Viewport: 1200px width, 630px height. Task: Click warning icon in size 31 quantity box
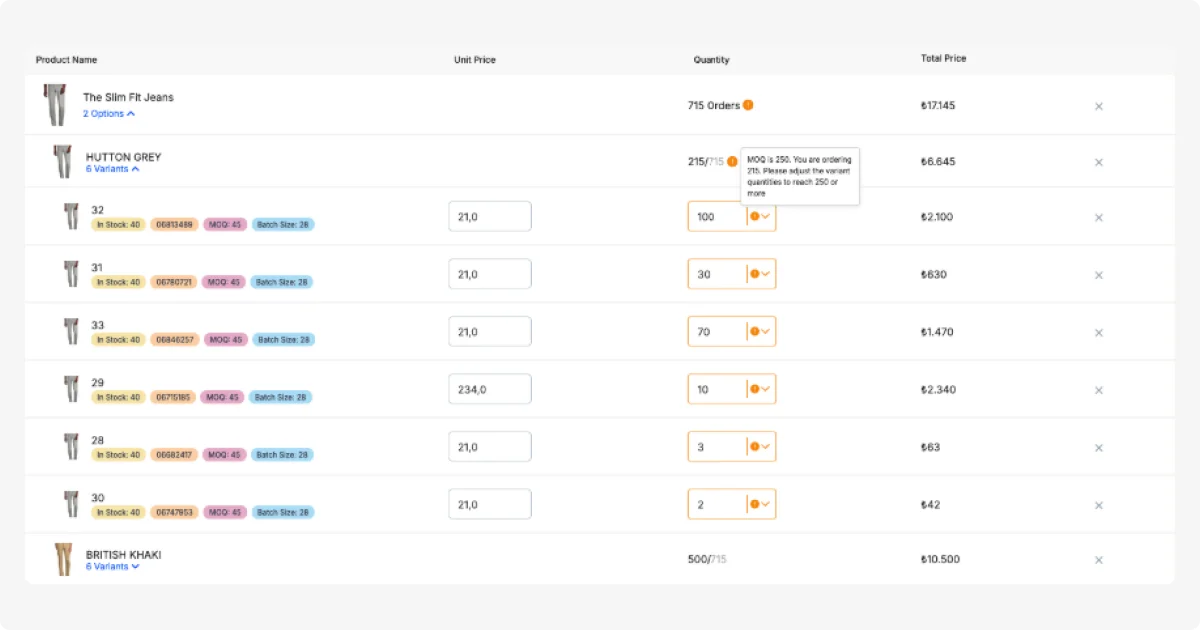(755, 274)
